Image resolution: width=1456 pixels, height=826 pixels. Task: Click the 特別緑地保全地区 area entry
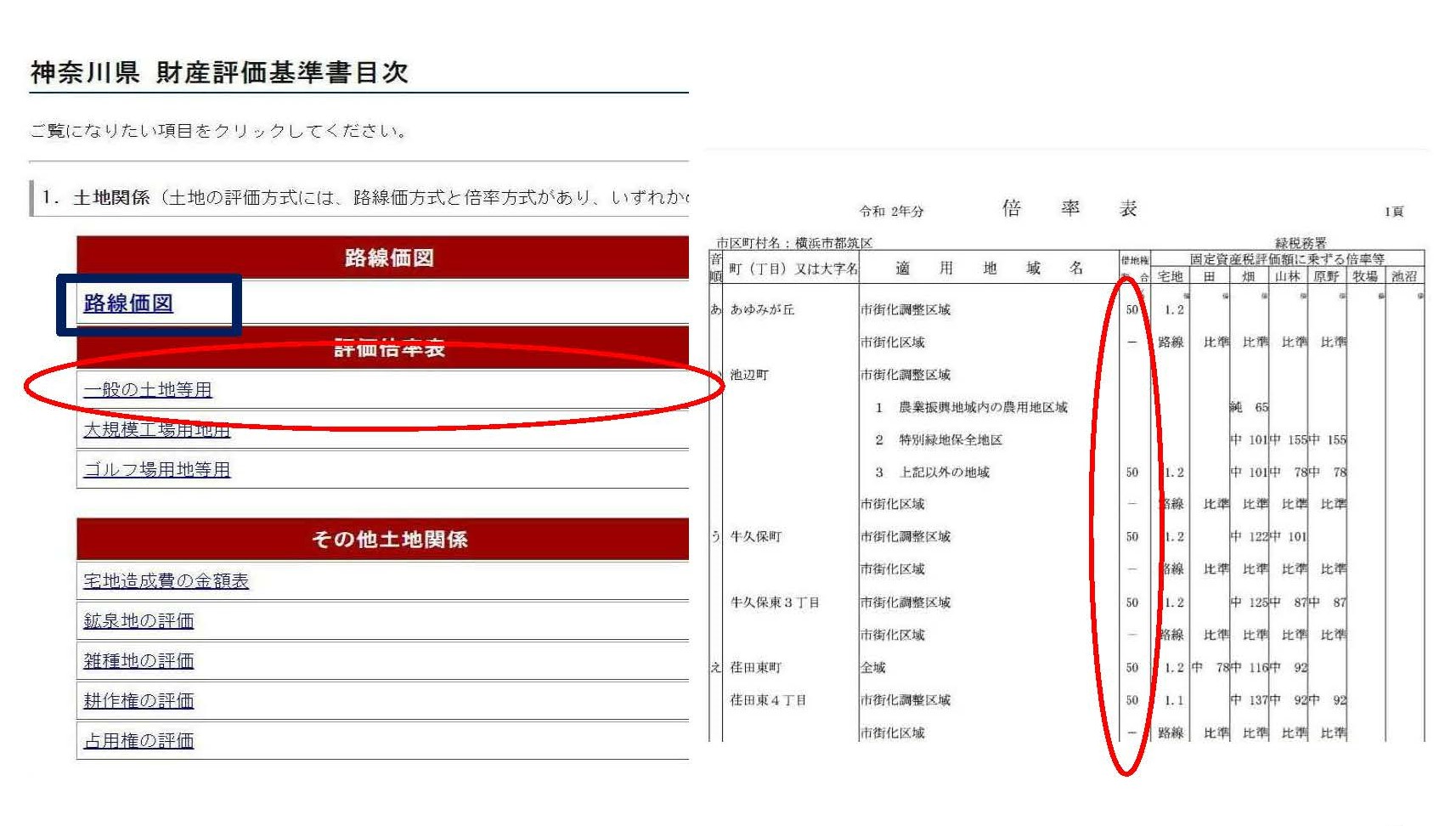click(x=951, y=440)
